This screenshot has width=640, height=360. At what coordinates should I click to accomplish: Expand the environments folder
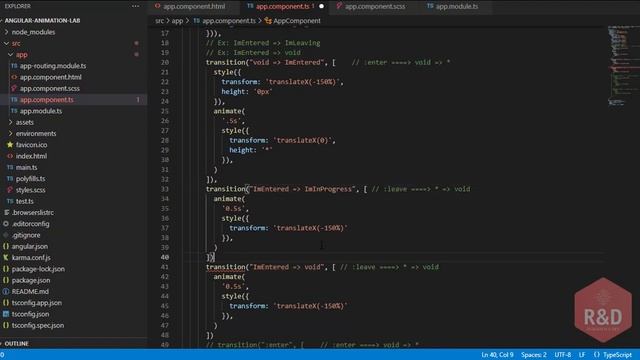coord(36,133)
